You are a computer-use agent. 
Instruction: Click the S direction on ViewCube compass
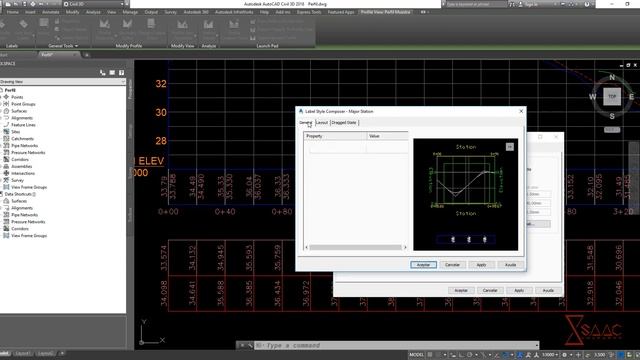coord(612,116)
